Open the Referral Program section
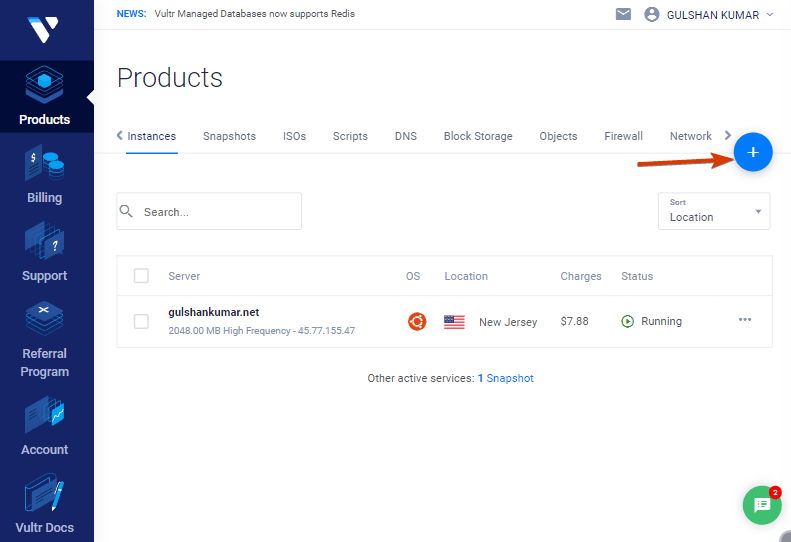 (x=44, y=340)
